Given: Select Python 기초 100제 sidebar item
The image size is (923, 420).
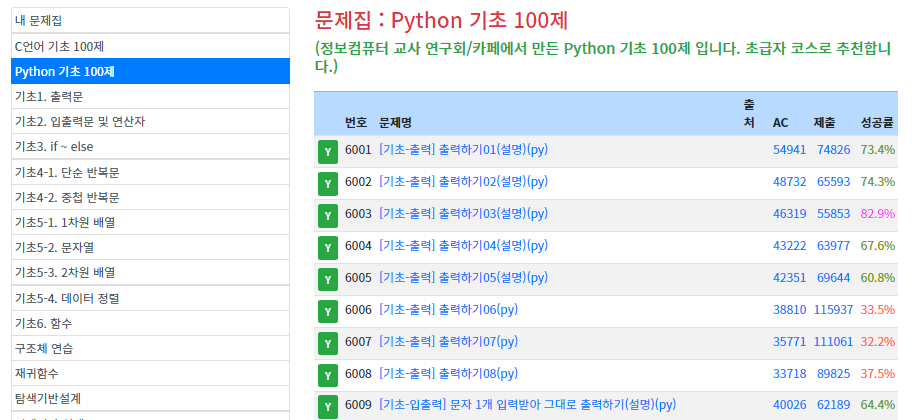Looking at the screenshot, I should pyautogui.click(x=150, y=71).
